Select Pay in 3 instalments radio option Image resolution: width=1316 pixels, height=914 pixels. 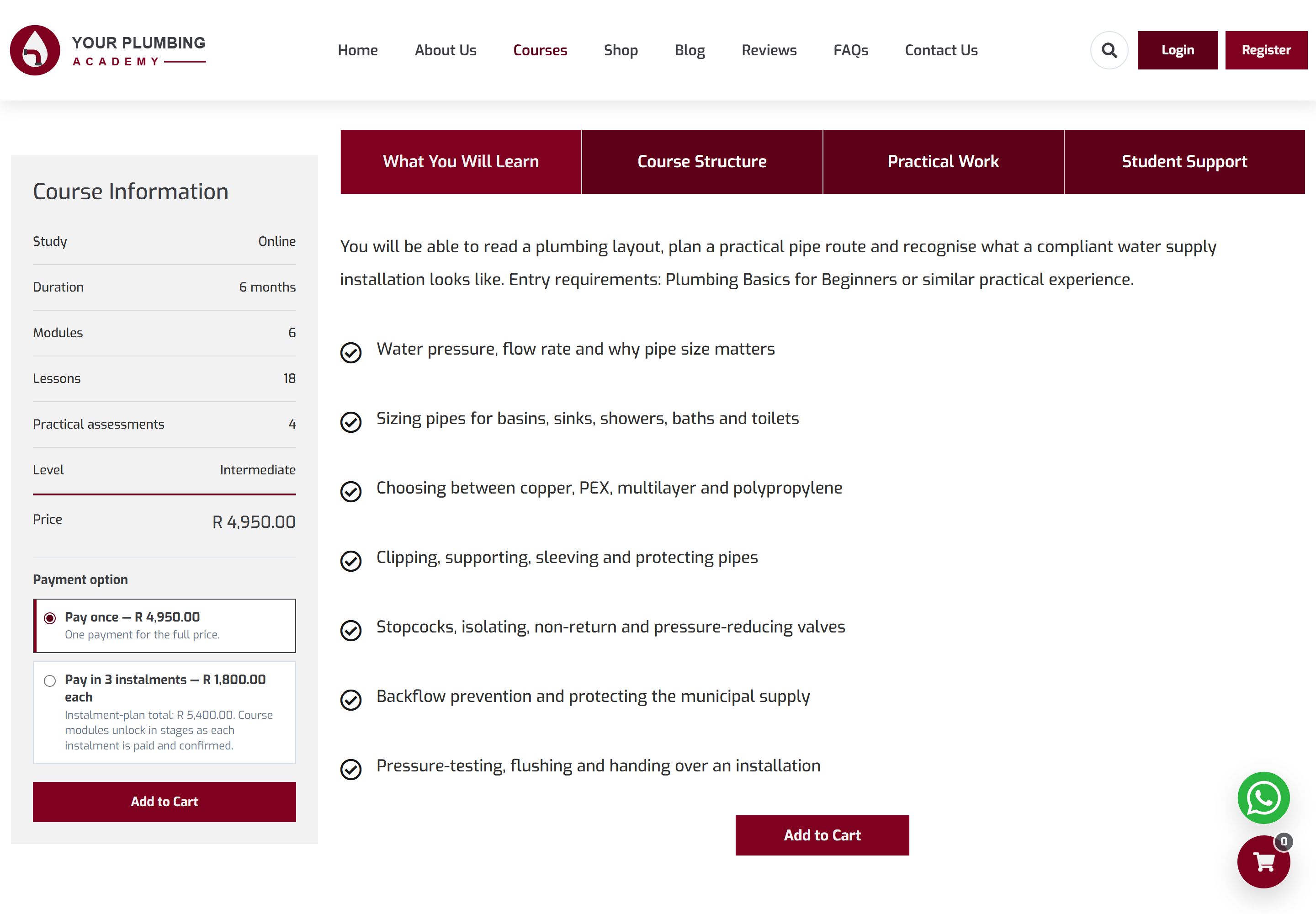tap(50, 680)
